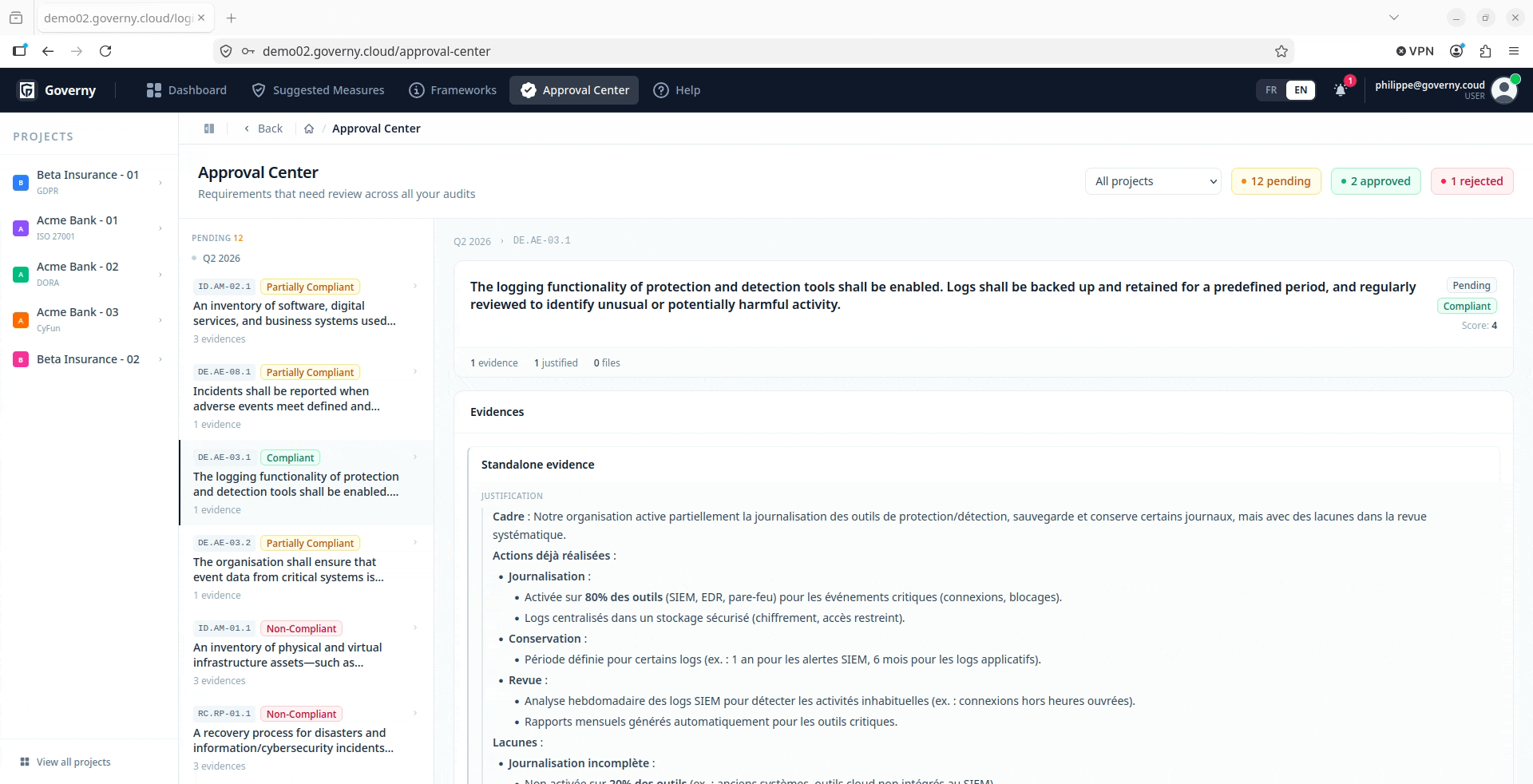
Task: Go back in browser history
Action: pyautogui.click(x=48, y=51)
